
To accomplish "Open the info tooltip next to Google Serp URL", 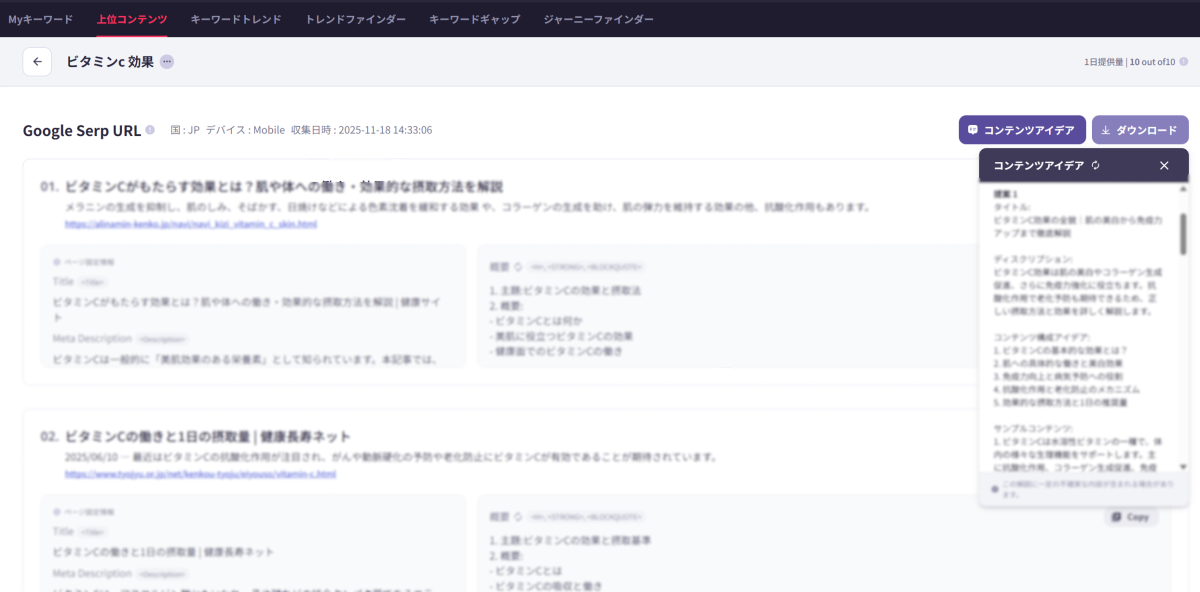I will click(x=148, y=129).
